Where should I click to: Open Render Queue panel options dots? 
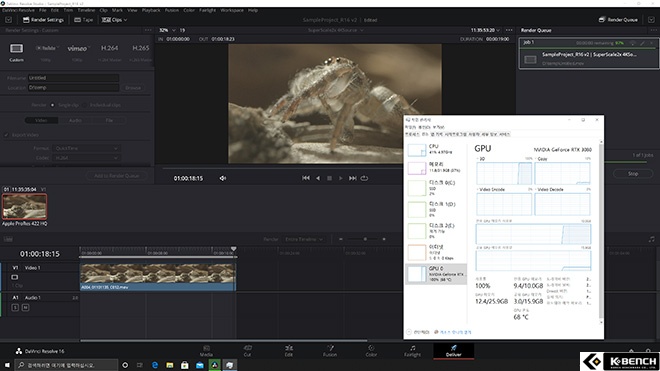[653, 30]
